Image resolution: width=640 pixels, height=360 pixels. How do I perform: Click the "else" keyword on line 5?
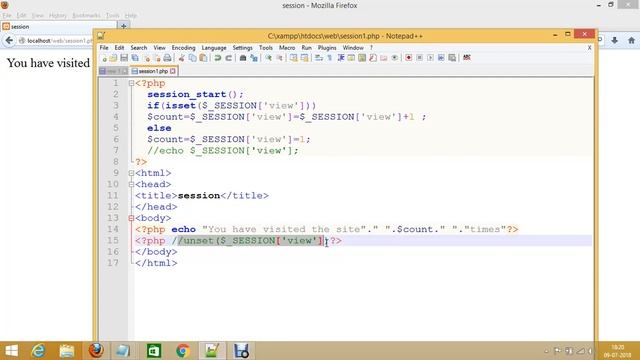coord(159,128)
